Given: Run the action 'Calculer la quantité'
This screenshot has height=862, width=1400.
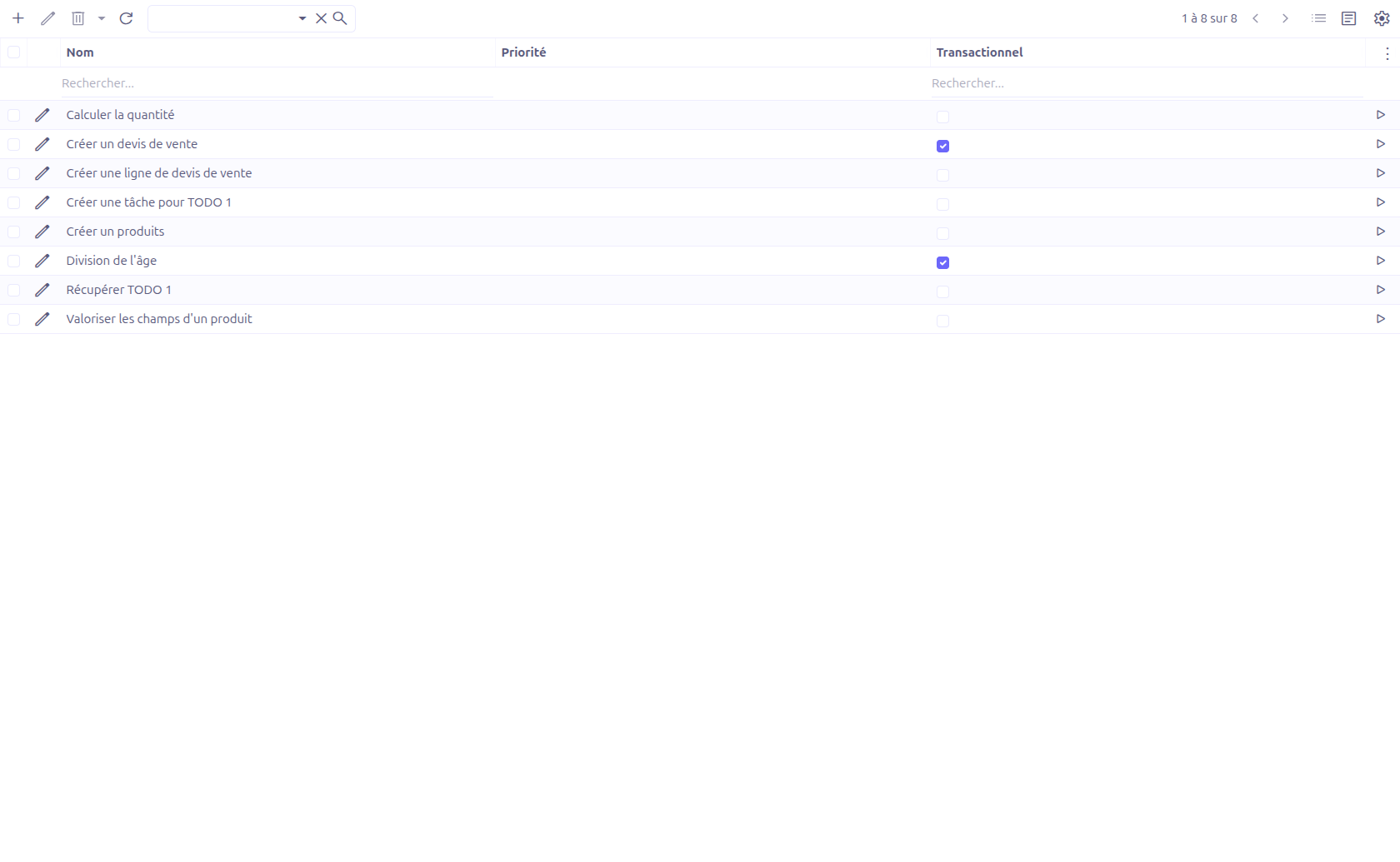Looking at the screenshot, I should point(1381,114).
